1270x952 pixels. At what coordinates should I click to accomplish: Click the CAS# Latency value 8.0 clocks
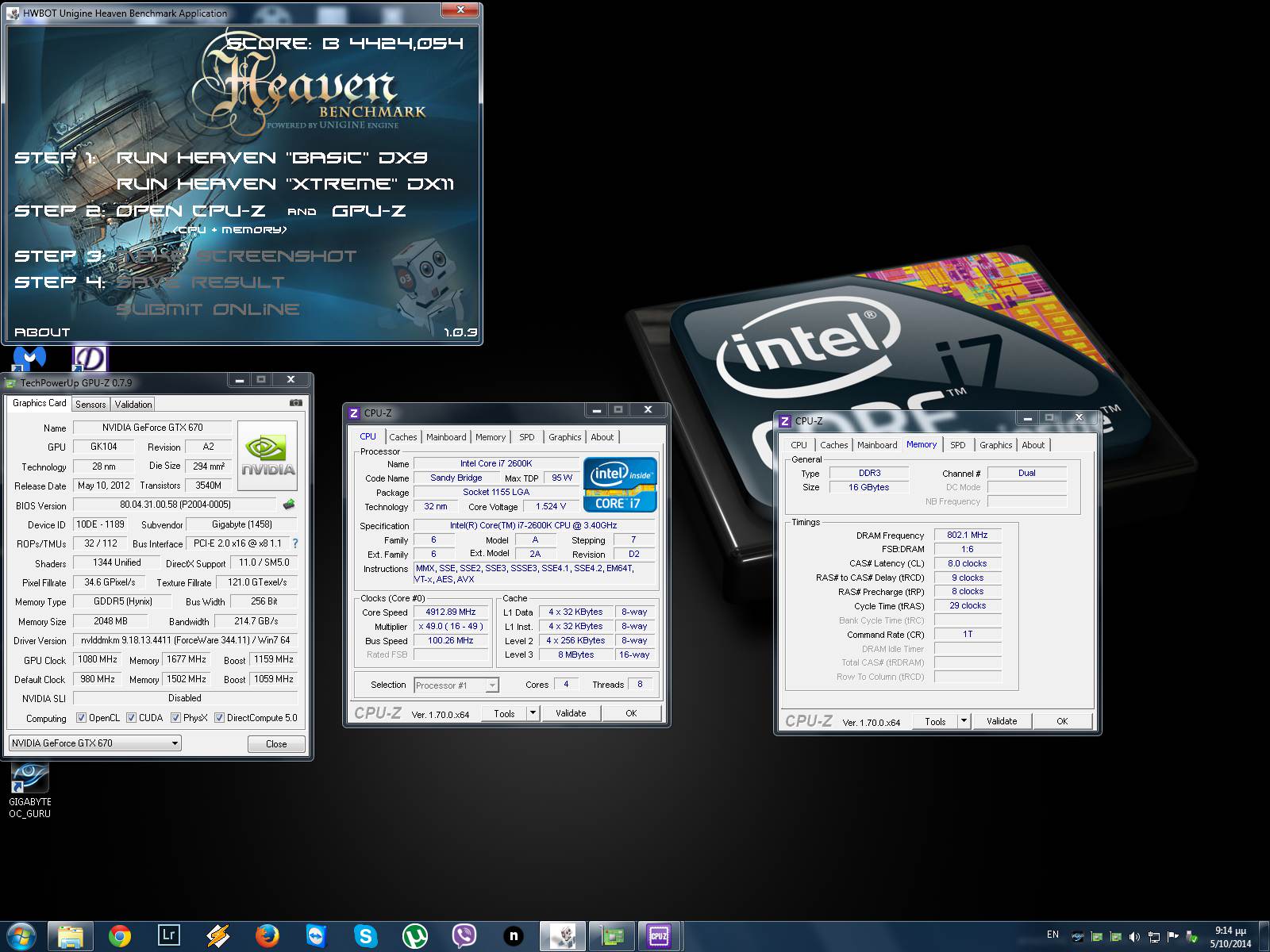pyautogui.click(x=968, y=563)
